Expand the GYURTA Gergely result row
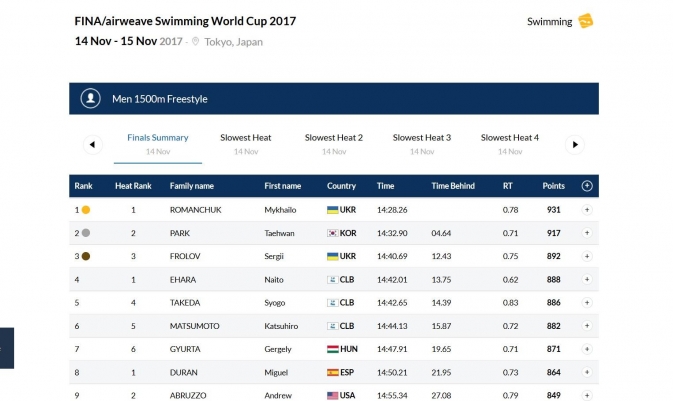Viewport: 673px width, 401px height. pyautogui.click(x=587, y=349)
